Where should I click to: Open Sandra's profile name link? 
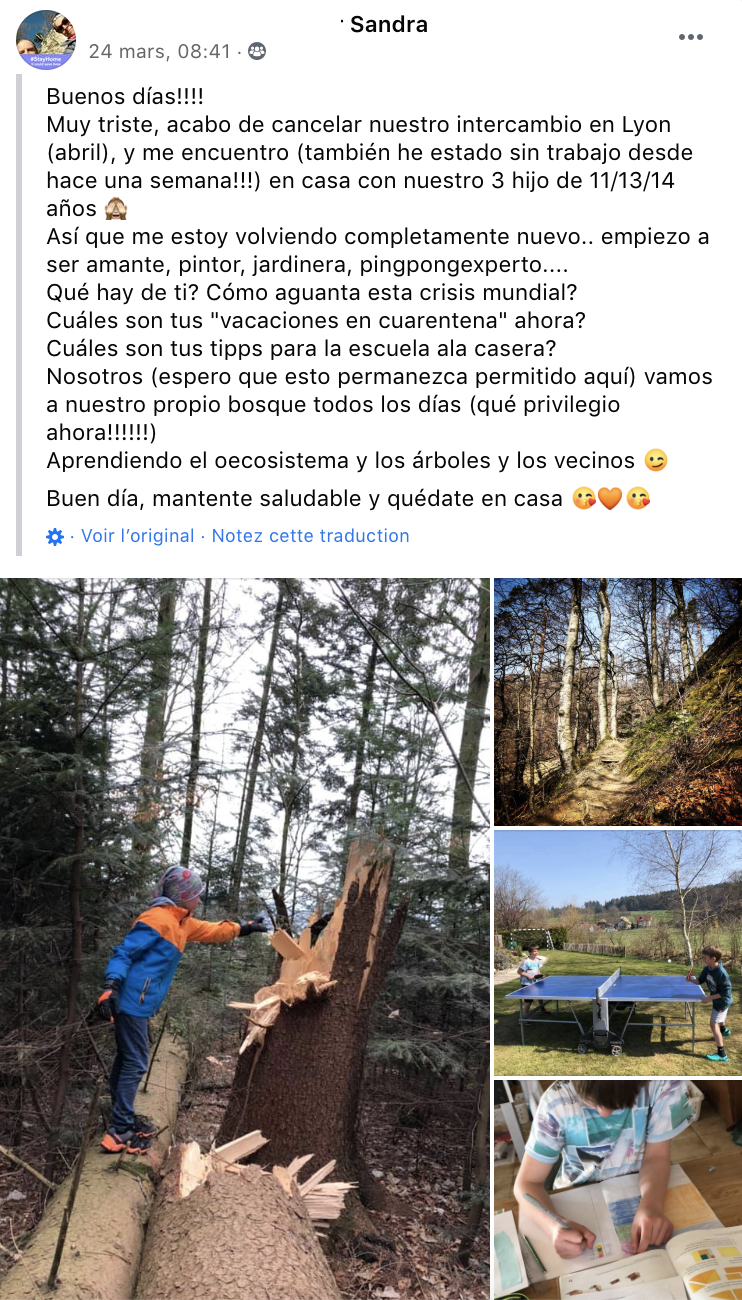pos(389,25)
